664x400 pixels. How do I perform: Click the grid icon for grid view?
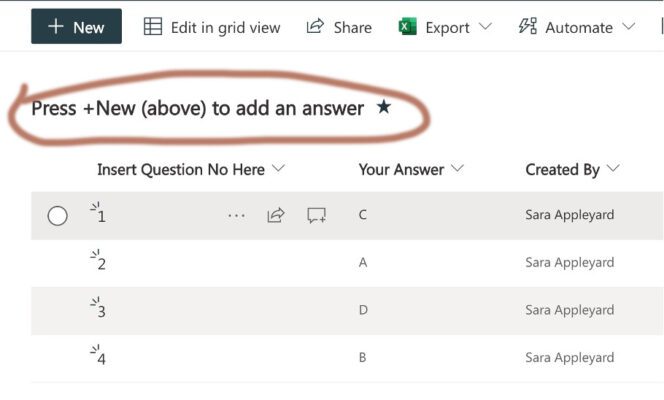tap(153, 26)
